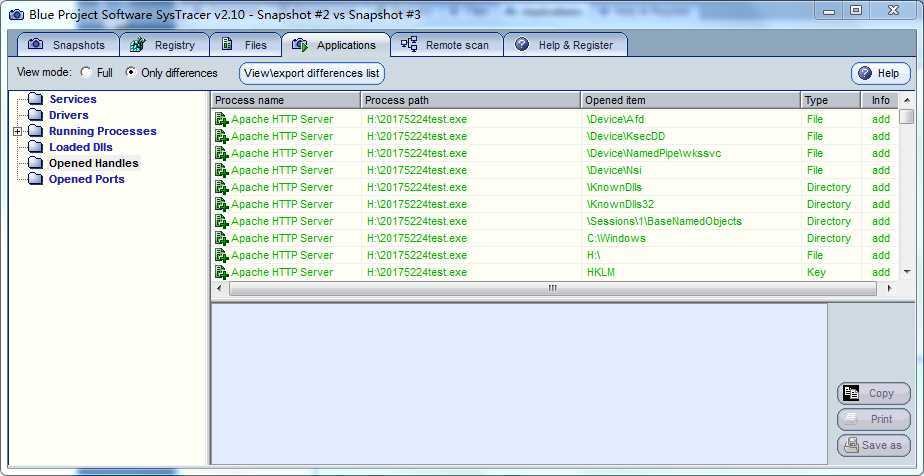
Task: Click the added-item icon on HKLM row
Action: pyautogui.click(x=222, y=272)
